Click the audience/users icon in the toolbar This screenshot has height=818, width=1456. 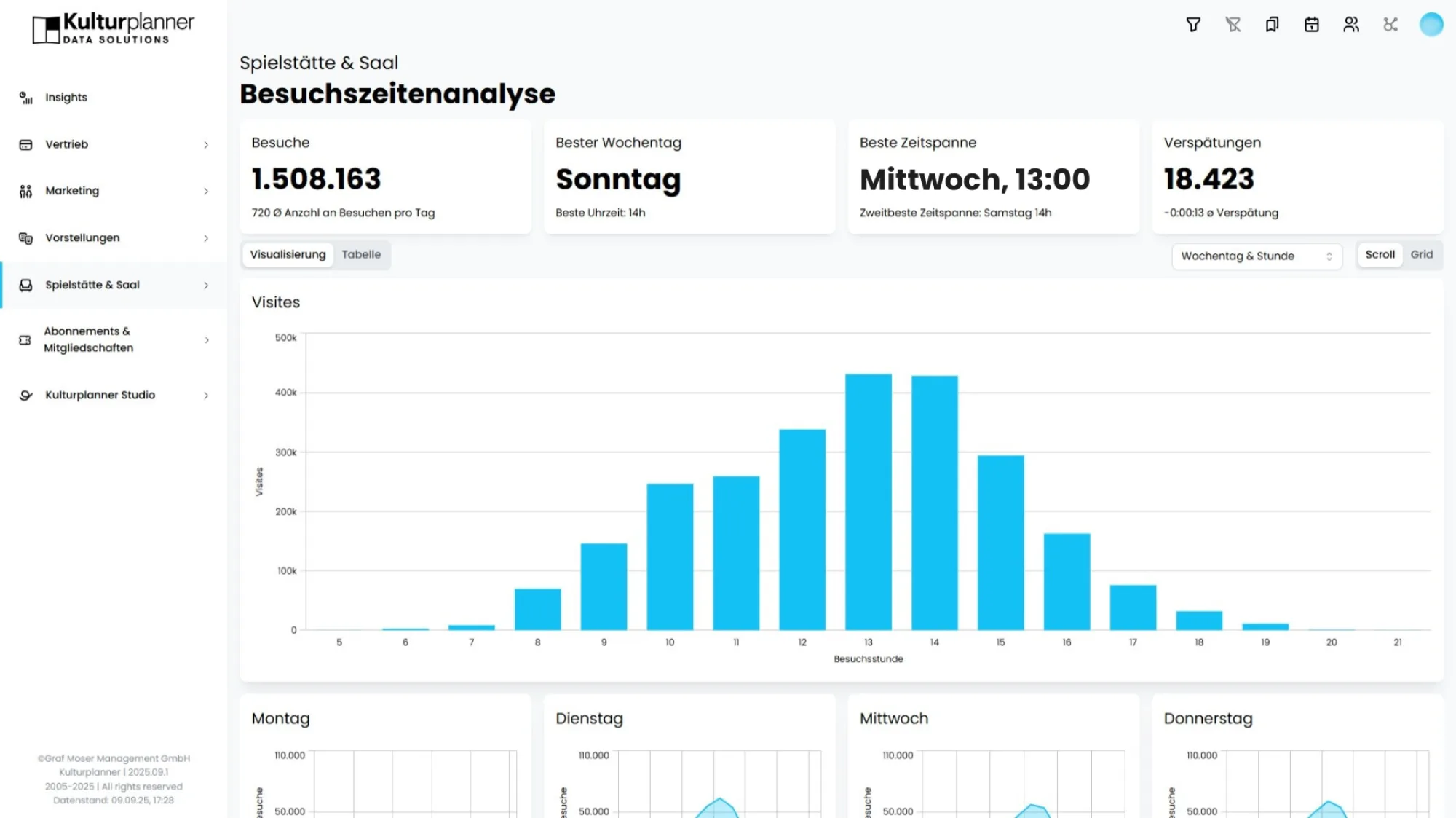[1351, 24]
